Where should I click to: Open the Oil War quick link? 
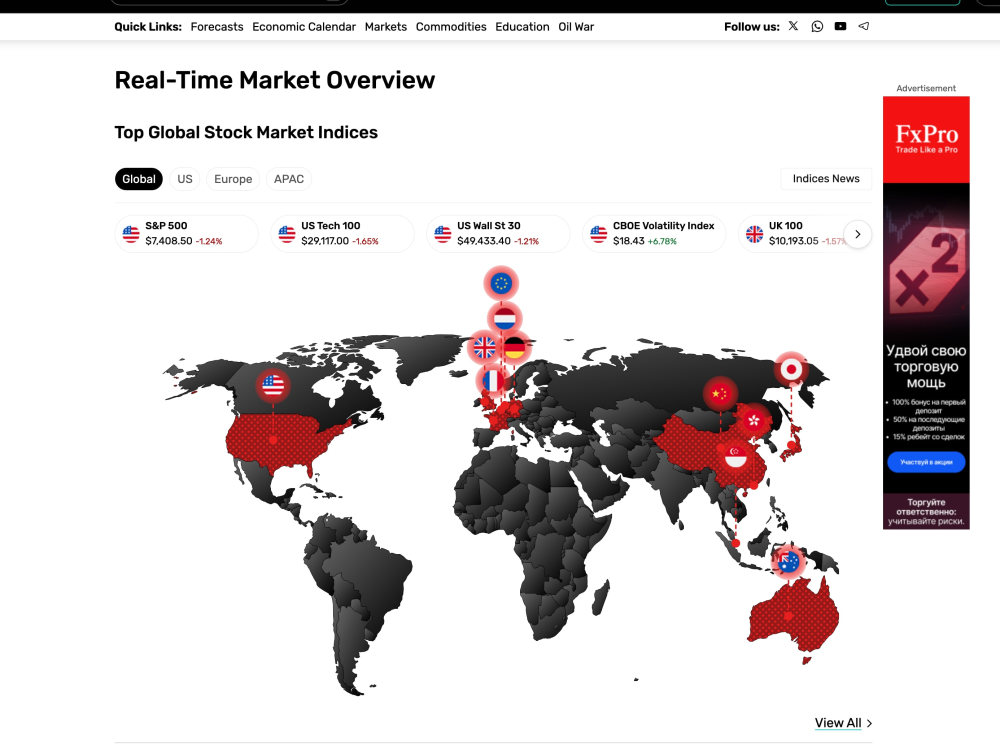point(576,27)
